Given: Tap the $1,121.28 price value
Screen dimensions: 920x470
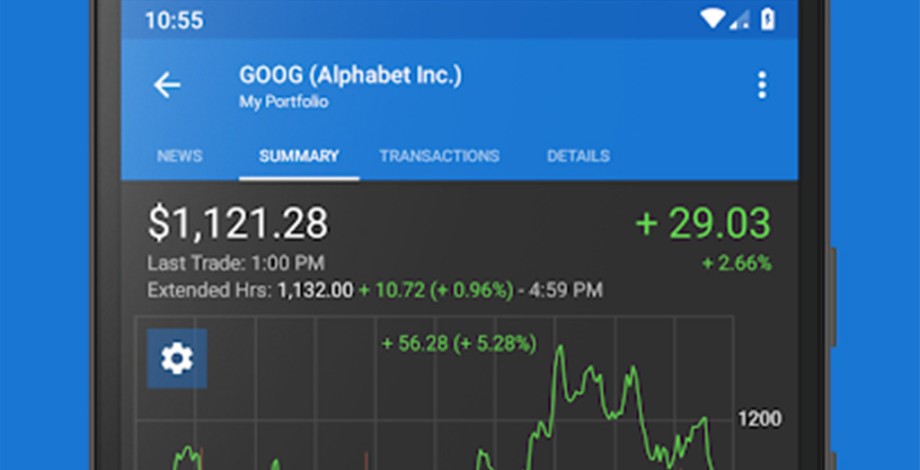Looking at the screenshot, I should tap(238, 223).
